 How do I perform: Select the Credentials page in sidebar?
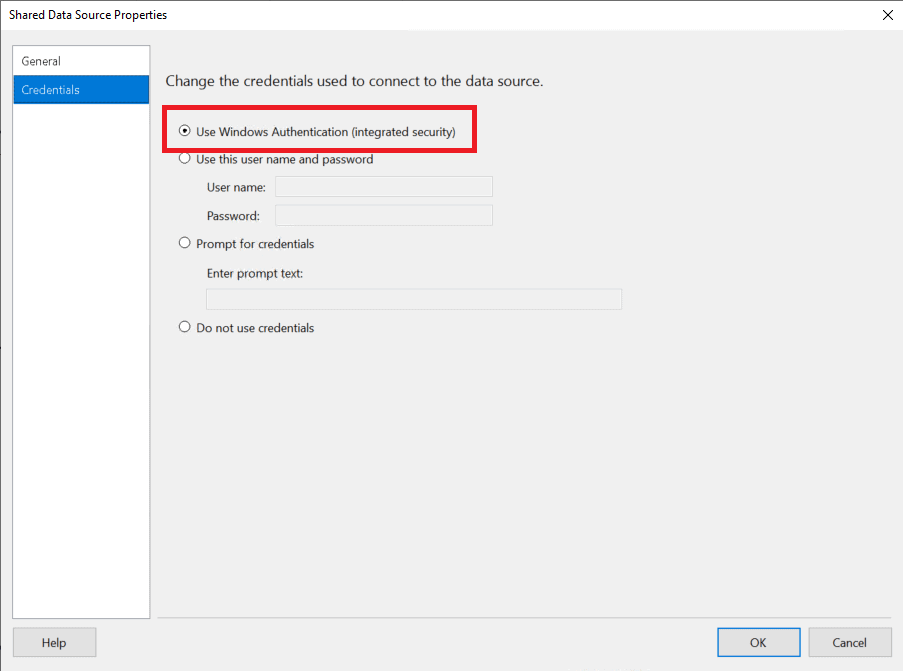[81, 90]
